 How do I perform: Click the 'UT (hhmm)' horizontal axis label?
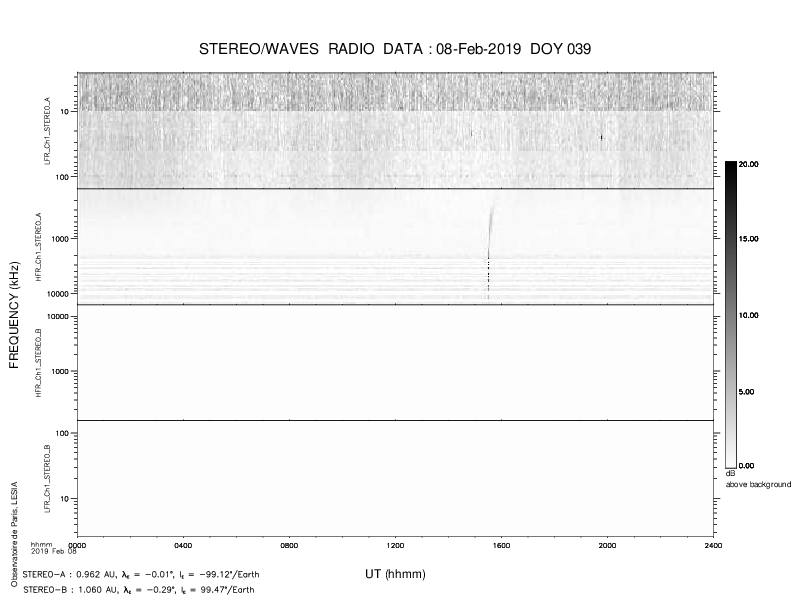pyautogui.click(x=395, y=574)
